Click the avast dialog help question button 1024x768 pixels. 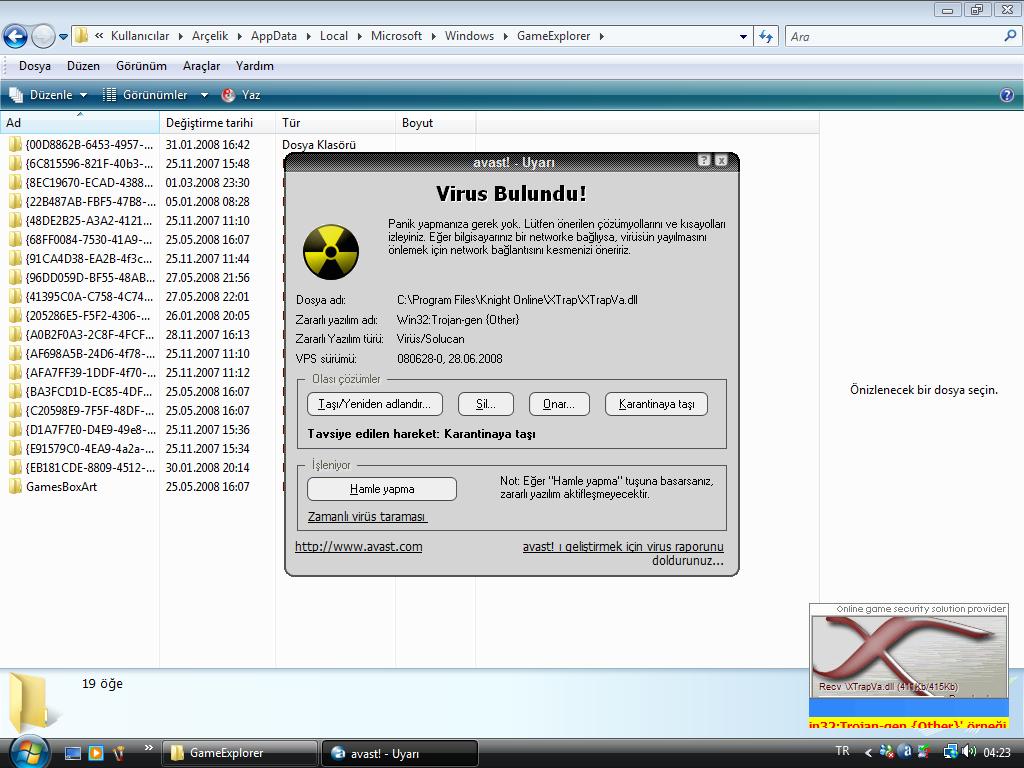pos(703,161)
